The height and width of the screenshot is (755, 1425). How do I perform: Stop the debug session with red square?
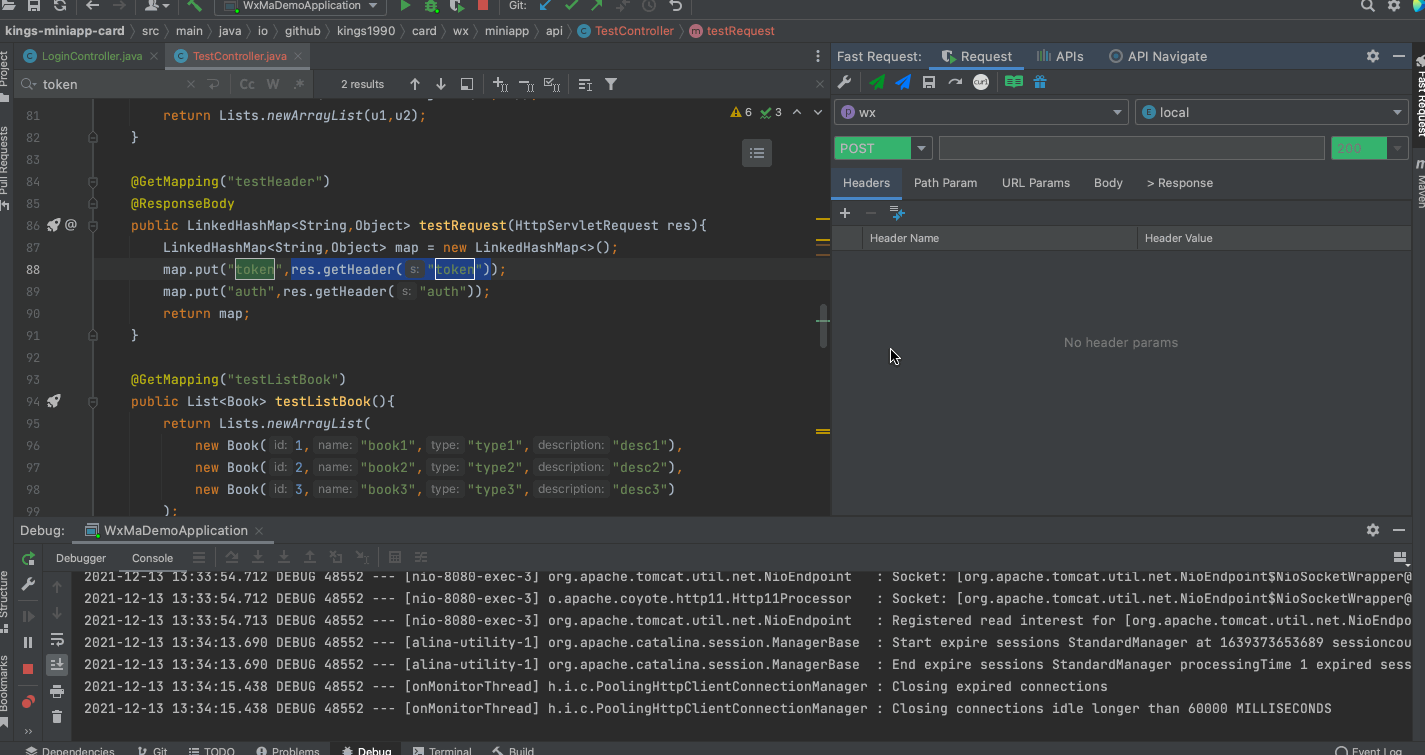click(28, 668)
